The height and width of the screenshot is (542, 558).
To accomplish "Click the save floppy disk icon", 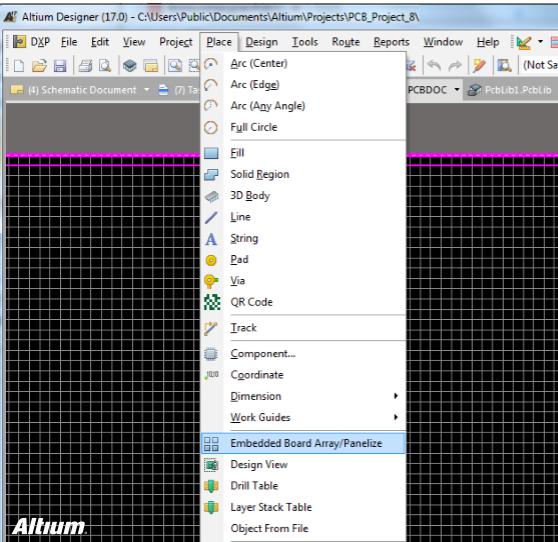I will [60, 66].
